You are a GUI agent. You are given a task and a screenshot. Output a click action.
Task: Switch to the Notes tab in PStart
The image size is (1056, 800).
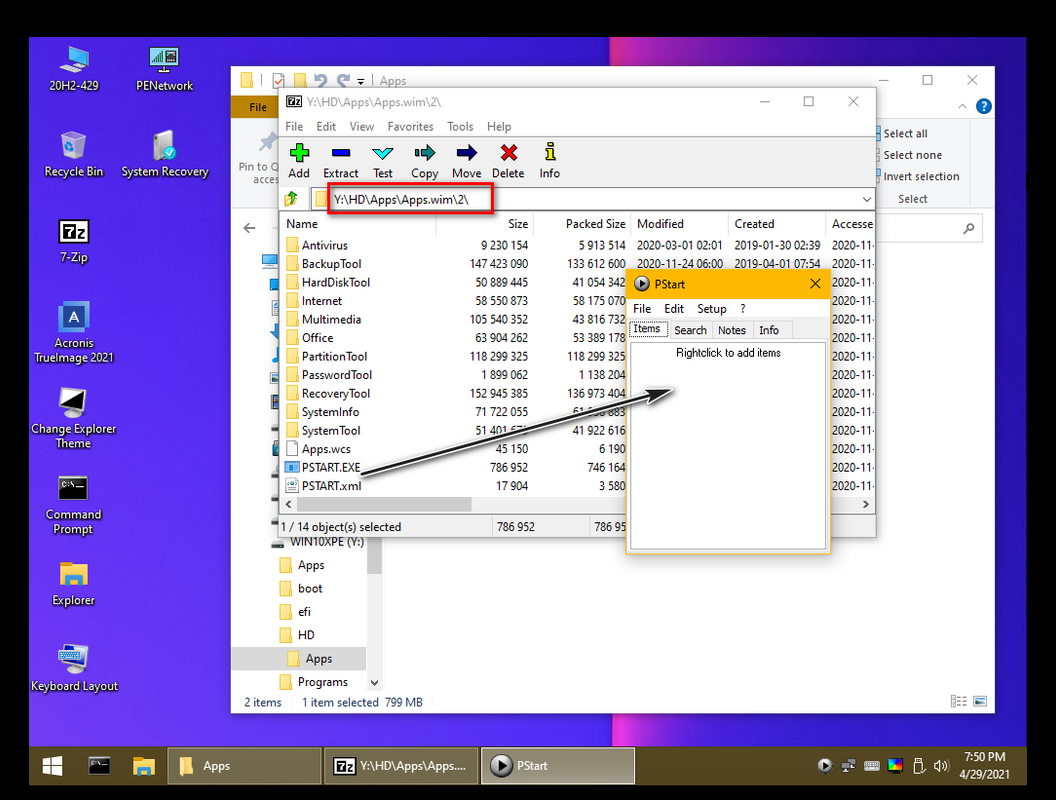click(x=731, y=330)
